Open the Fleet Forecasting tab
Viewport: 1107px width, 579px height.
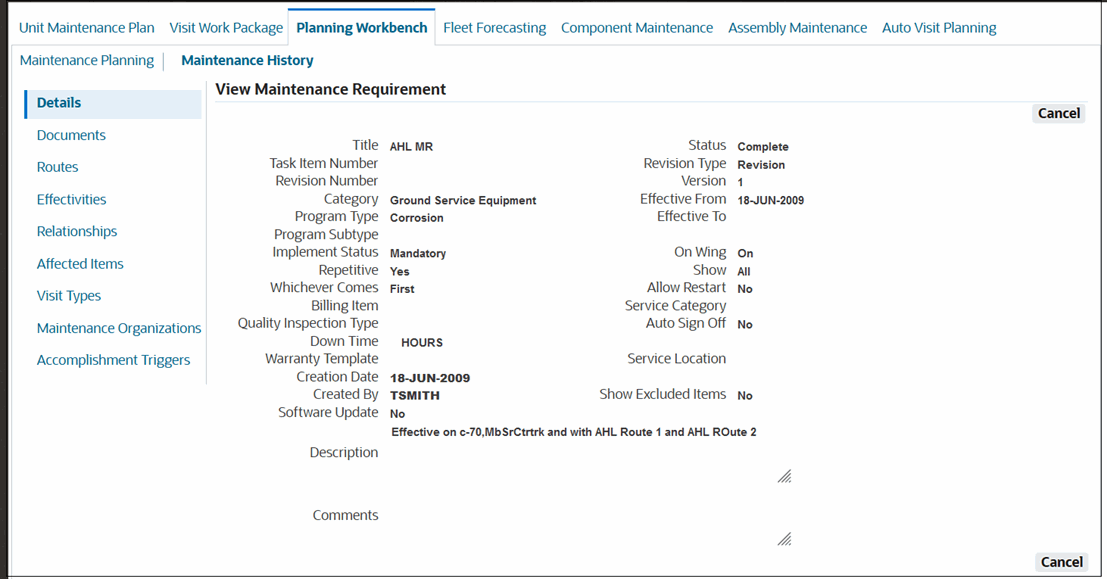point(494,28)
